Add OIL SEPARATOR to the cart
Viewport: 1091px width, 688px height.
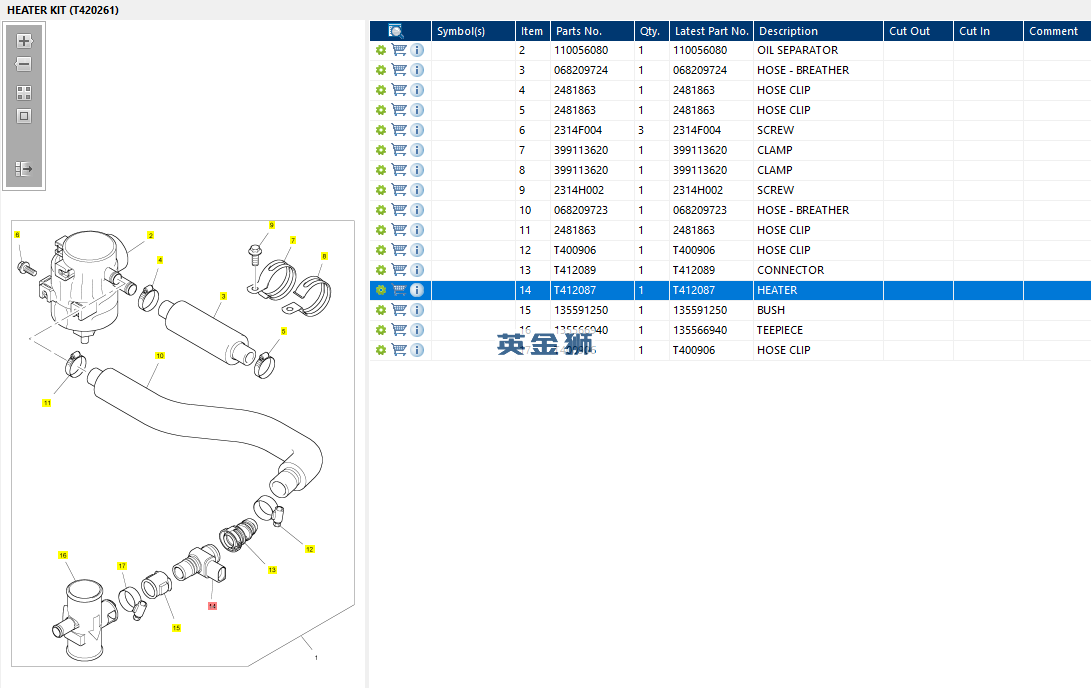pyautogui.click(x=399, y=50)
